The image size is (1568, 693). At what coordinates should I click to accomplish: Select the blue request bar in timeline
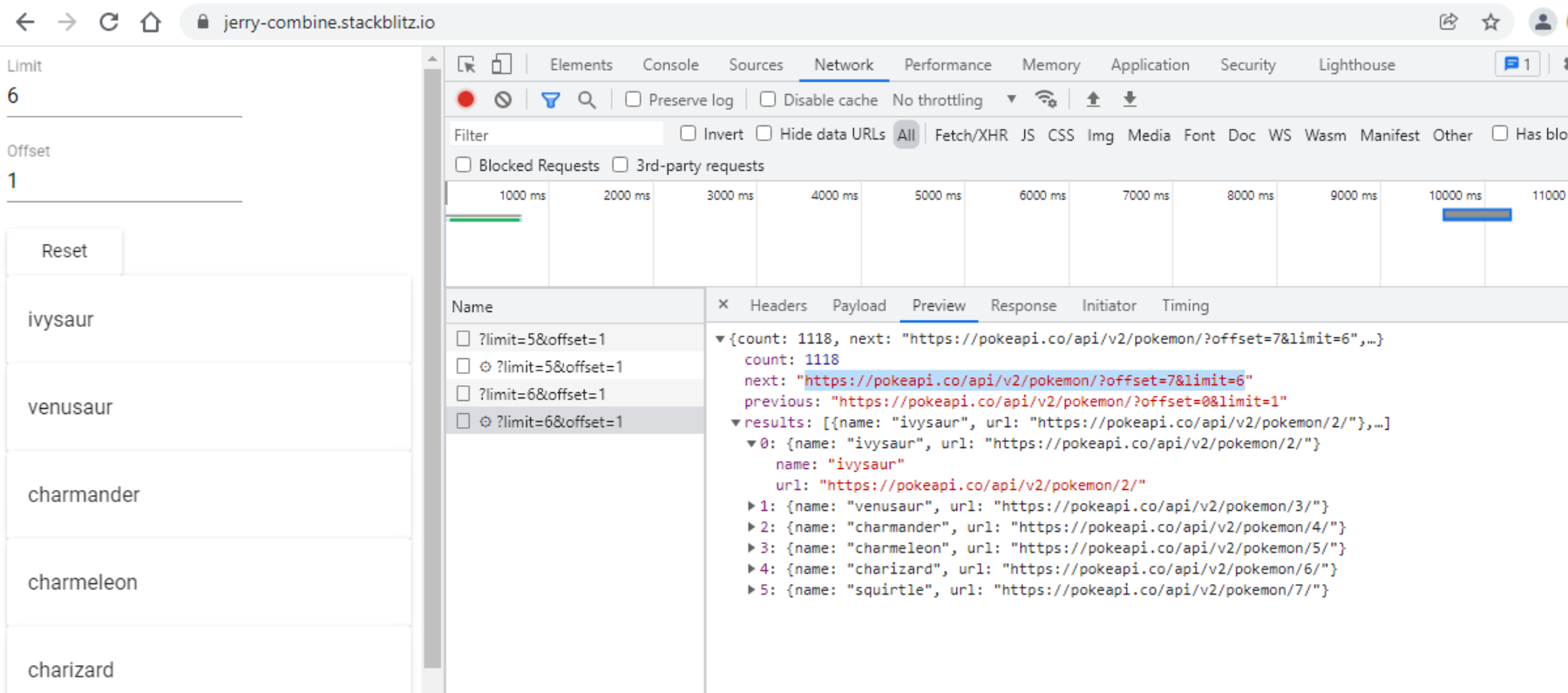[1476, 214]
